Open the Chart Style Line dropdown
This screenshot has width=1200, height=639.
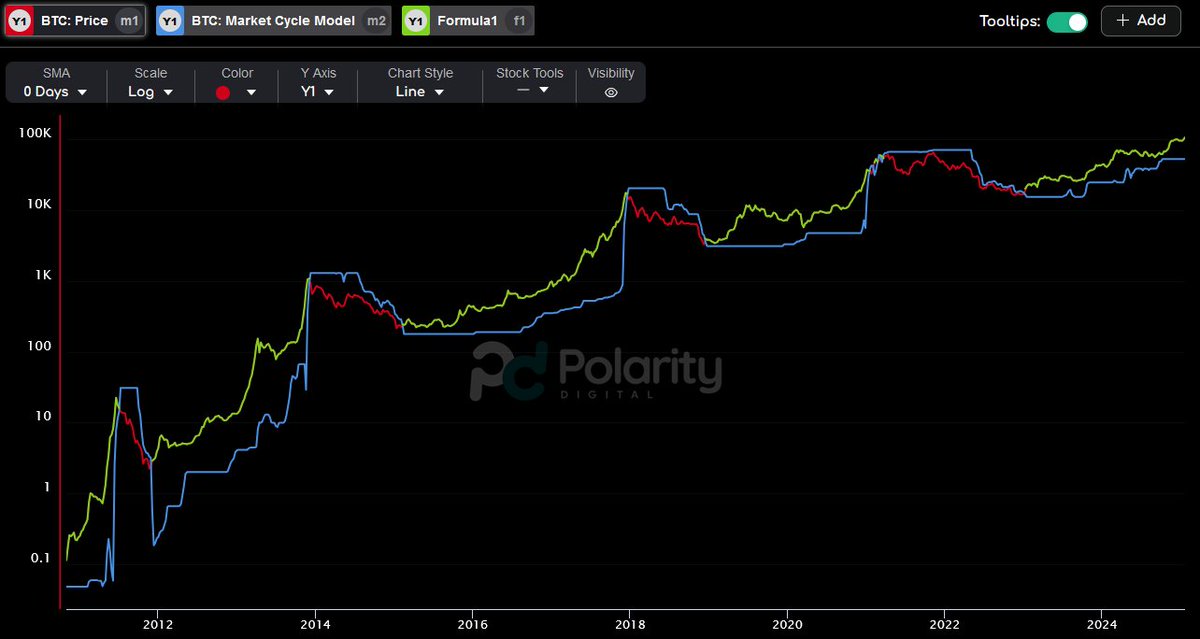(x=420, y=91)
